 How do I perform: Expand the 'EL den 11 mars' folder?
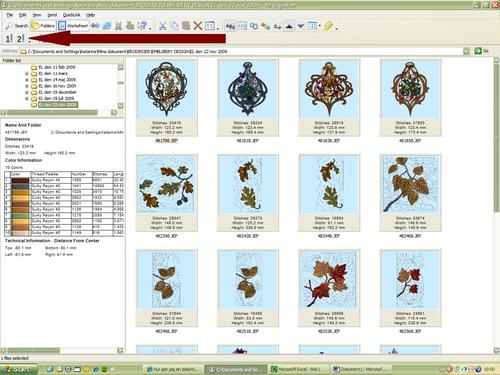(27, 74)
